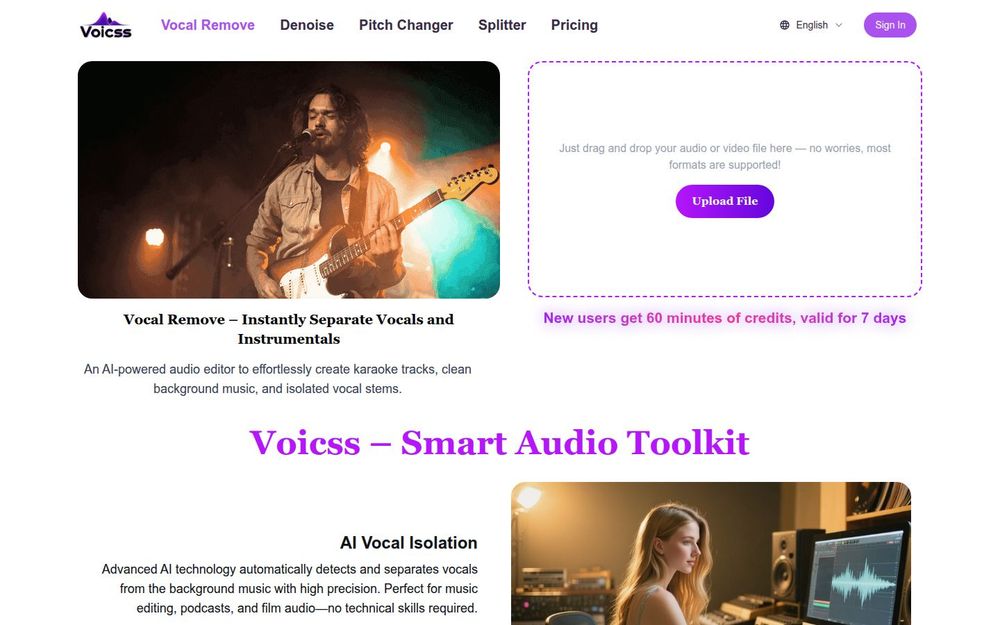The width and height of the screenshot is (1000, 625).
Task: Open the Splitter tool page
Action: 502,25
